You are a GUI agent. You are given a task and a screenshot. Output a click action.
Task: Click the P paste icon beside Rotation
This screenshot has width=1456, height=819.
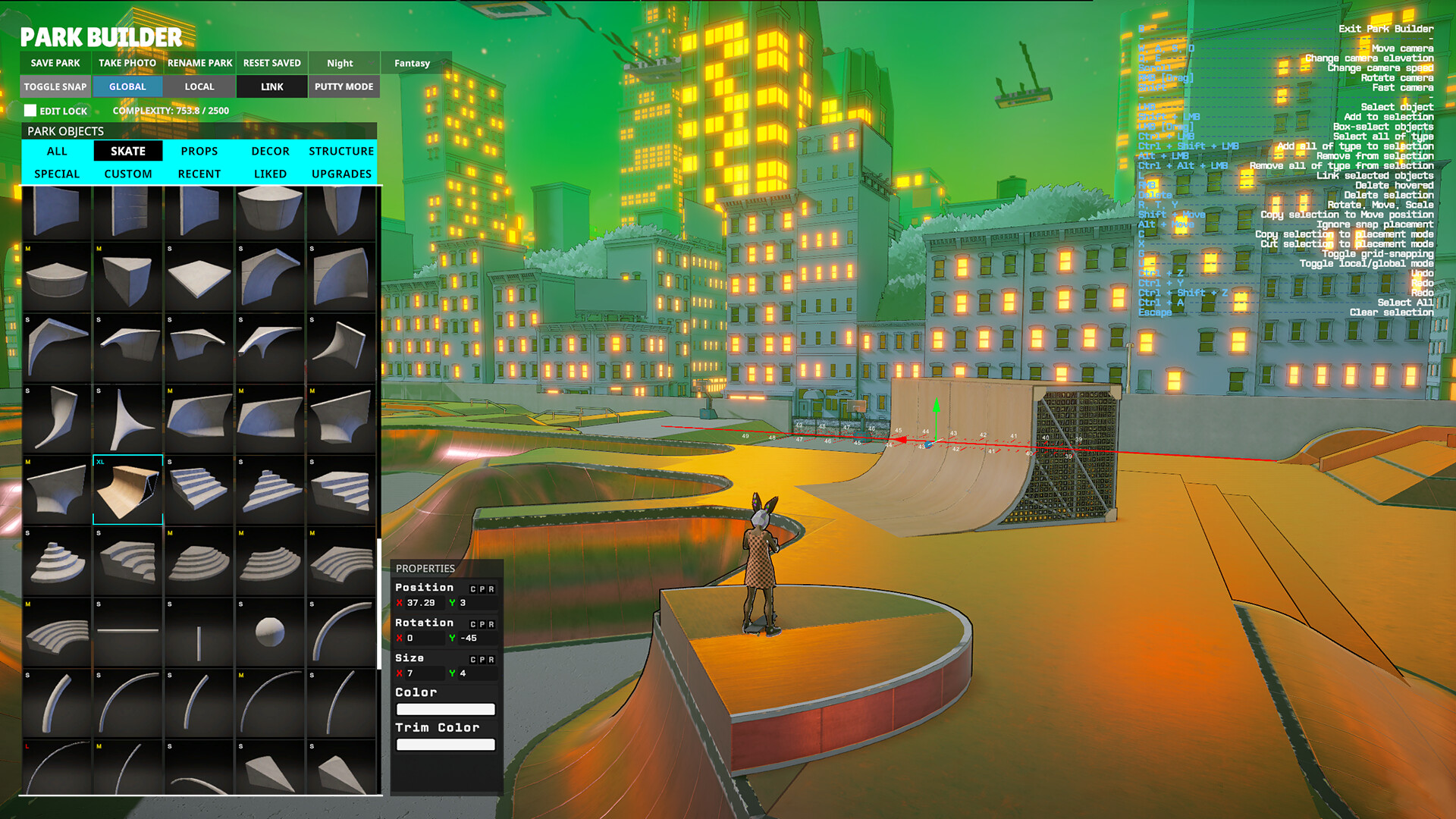point(482,624)
